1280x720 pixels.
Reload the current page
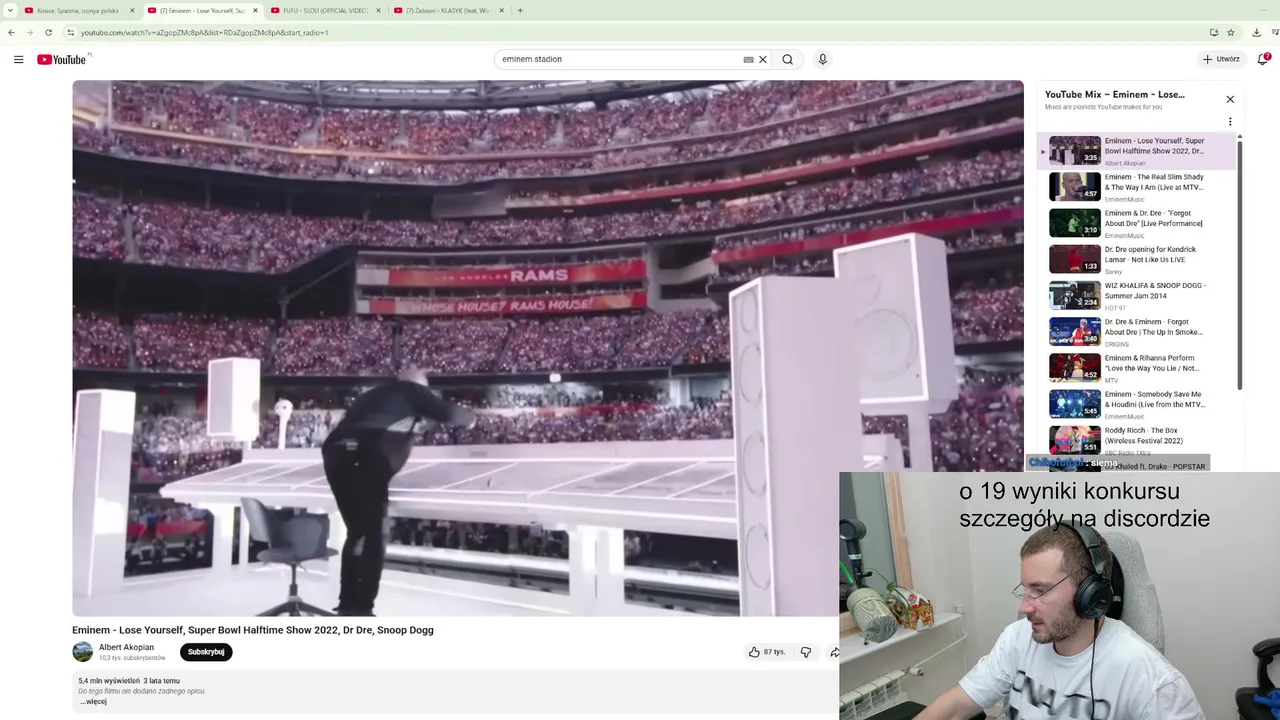pyautogui.click(x=48, y=32)
